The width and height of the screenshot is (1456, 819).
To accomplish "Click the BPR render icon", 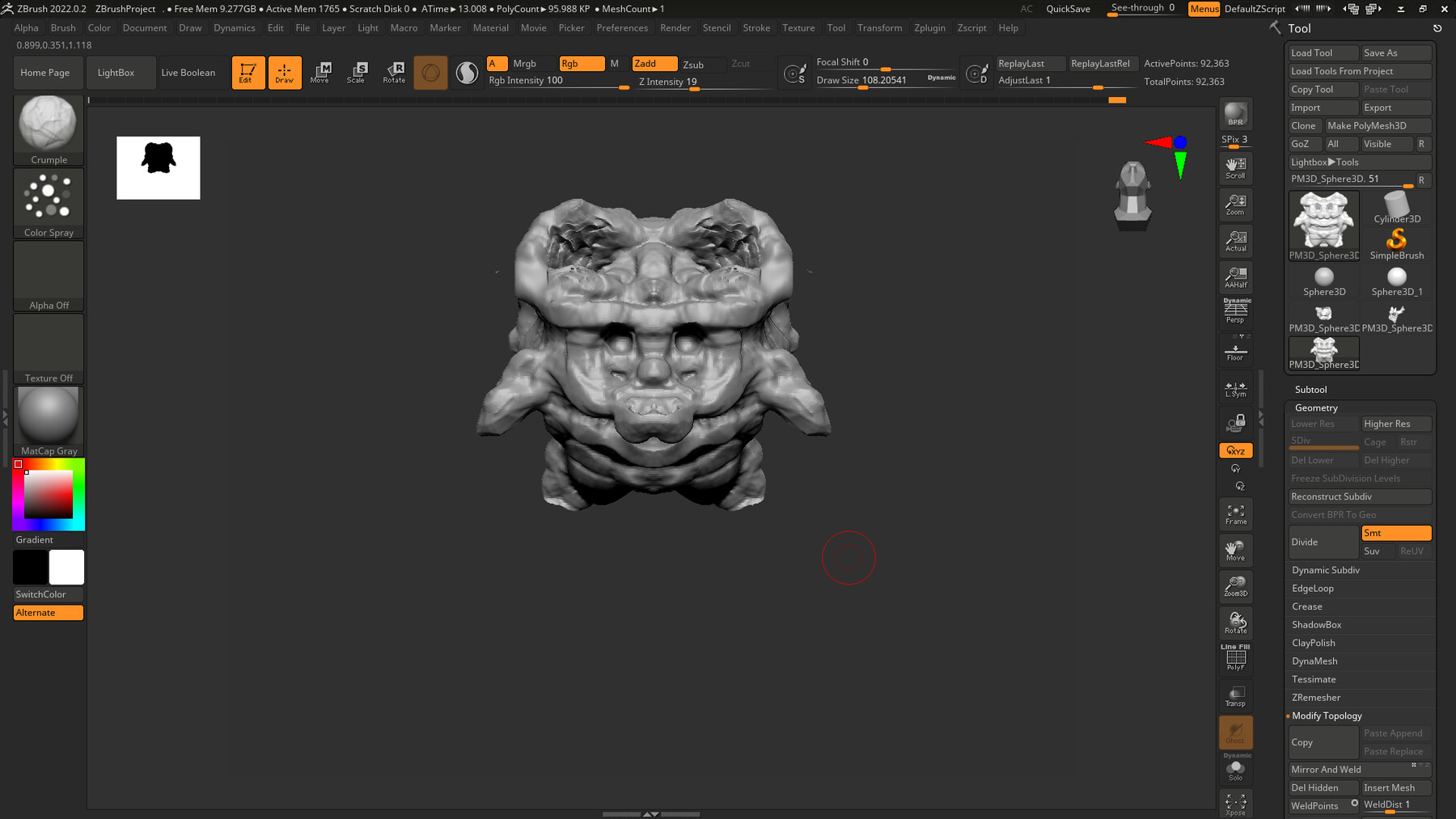I will click(x=1235, y=113).
